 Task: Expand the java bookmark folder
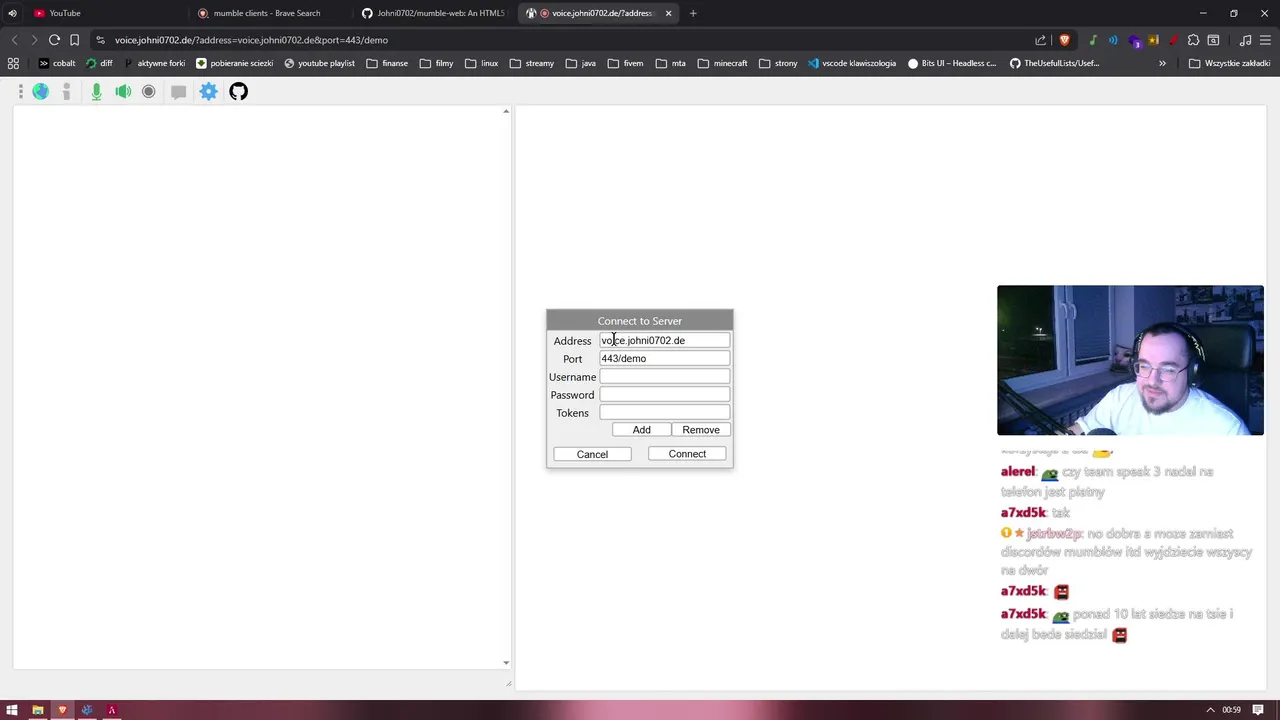point(580,63)
